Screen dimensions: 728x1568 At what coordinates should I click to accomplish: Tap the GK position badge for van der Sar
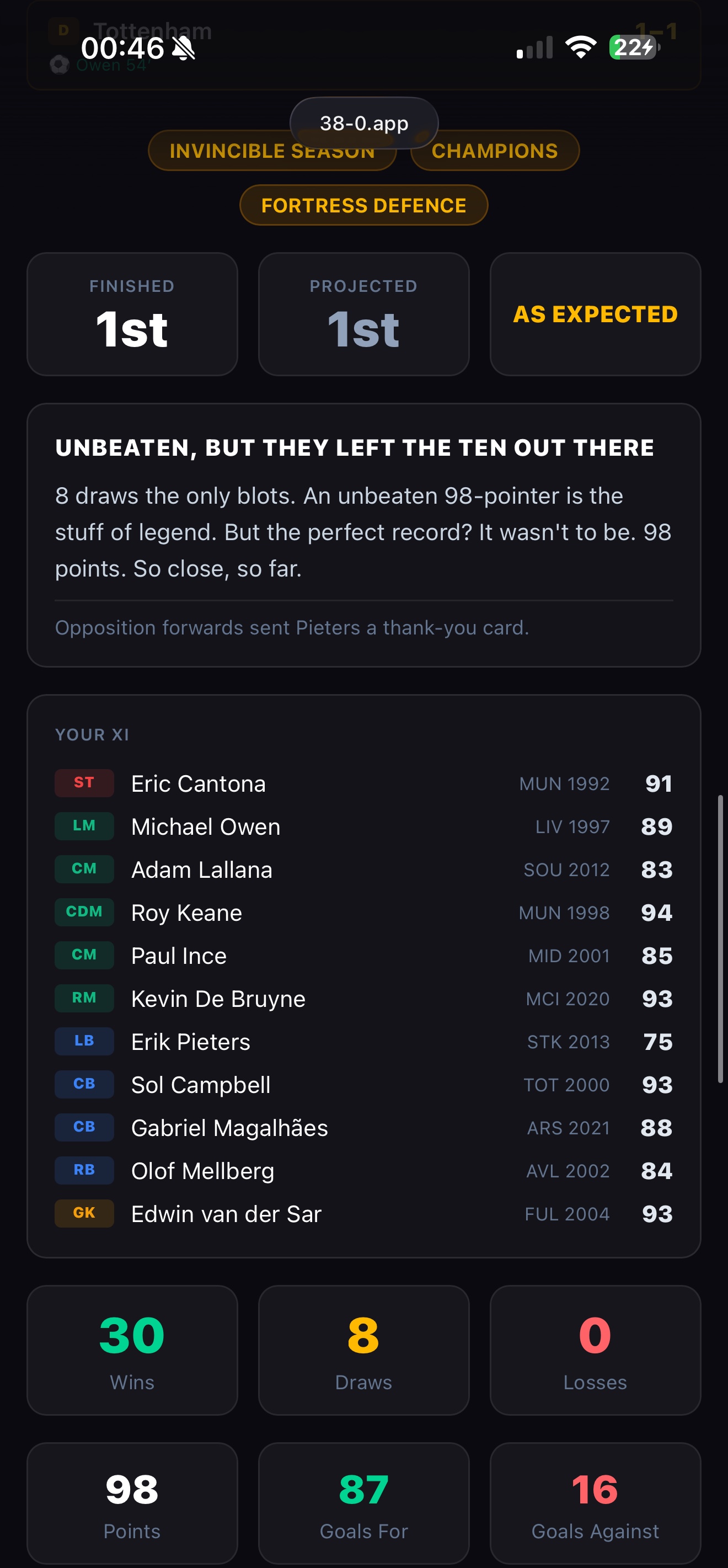[x=84, y=1213]
